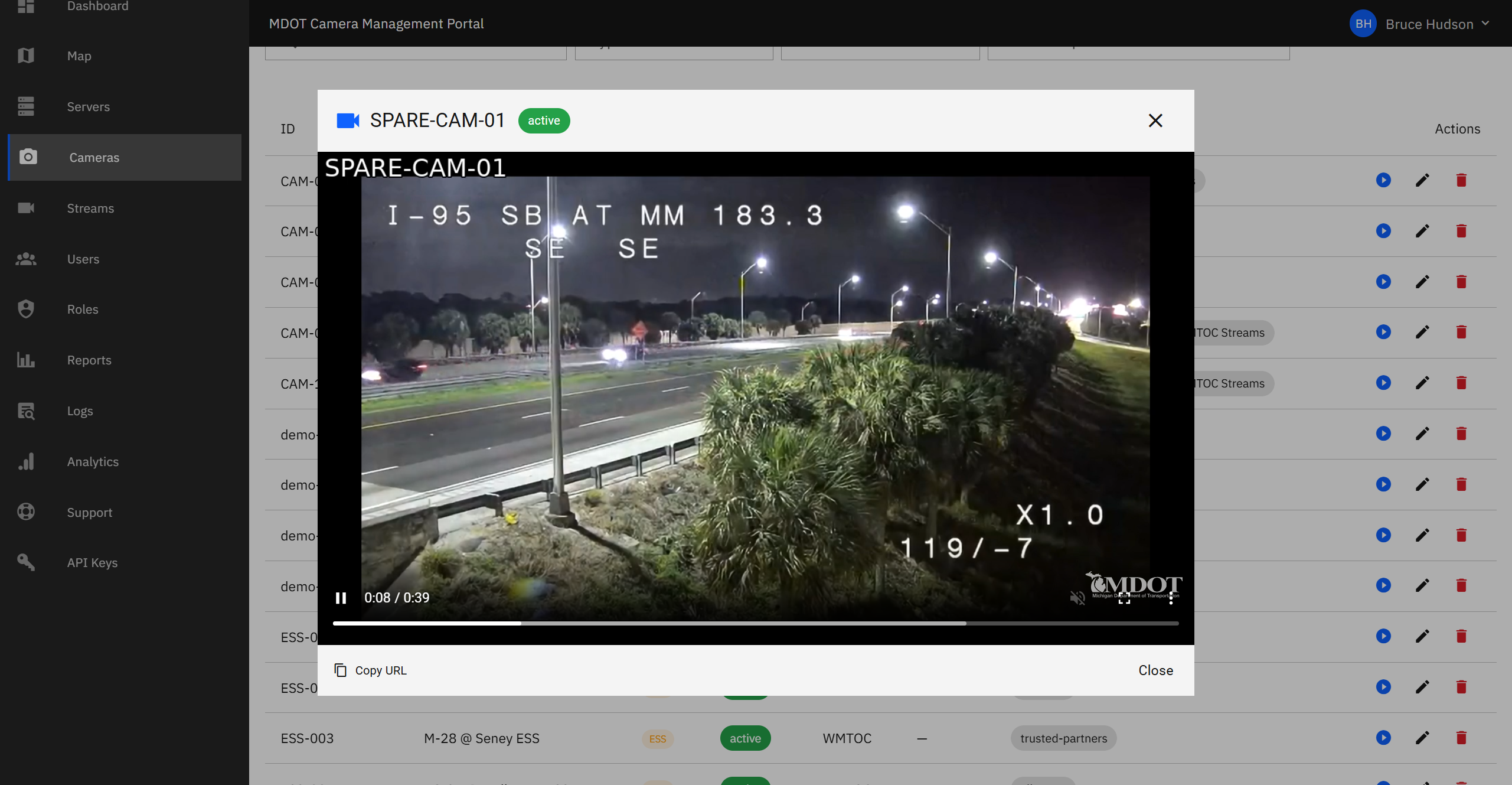Open the Reports panel via bar-chart icon
This screenshot has height=785, width=1512.
click(26, 360)
